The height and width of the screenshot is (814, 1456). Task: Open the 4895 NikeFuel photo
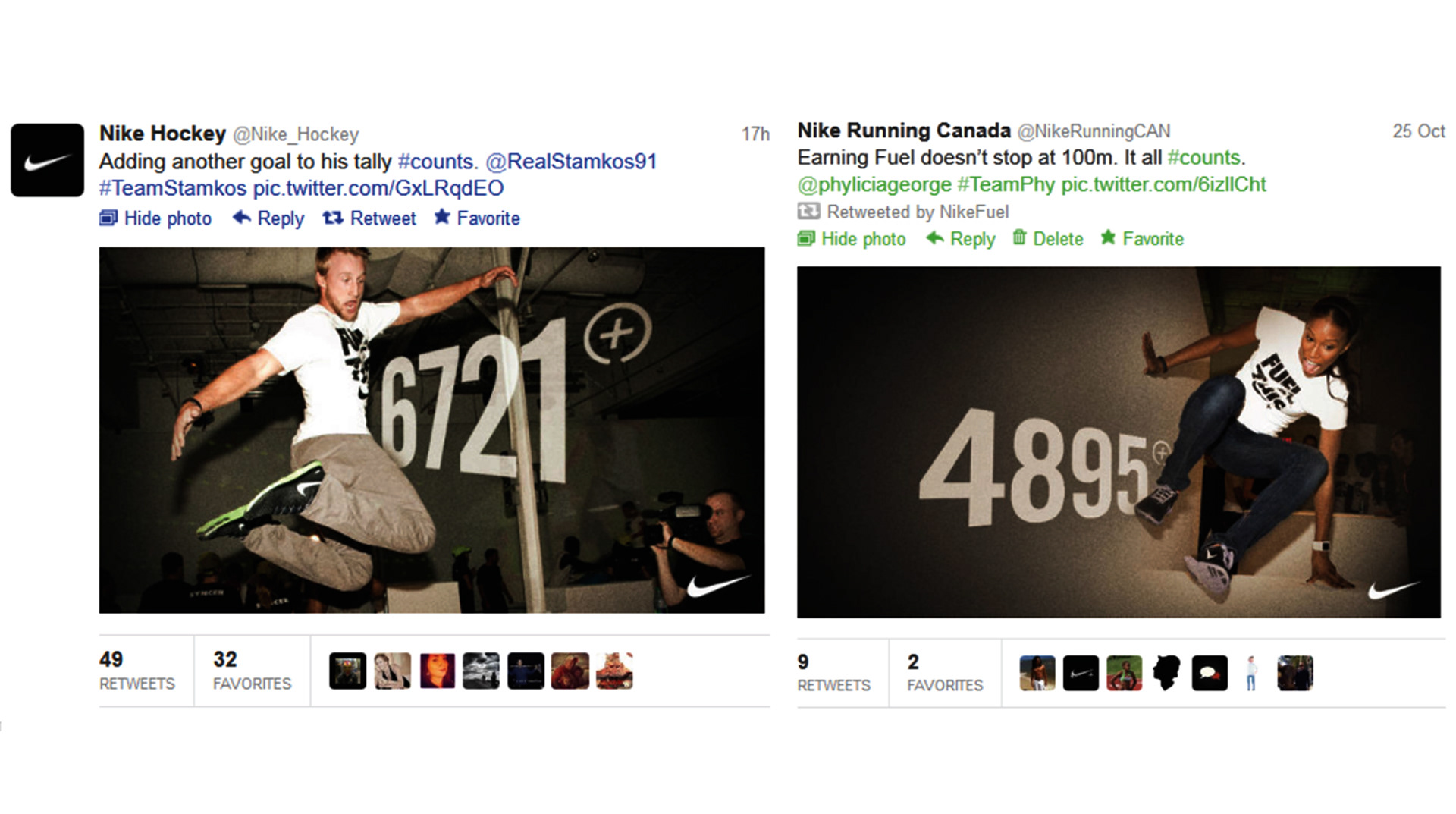coord(1119,442)
